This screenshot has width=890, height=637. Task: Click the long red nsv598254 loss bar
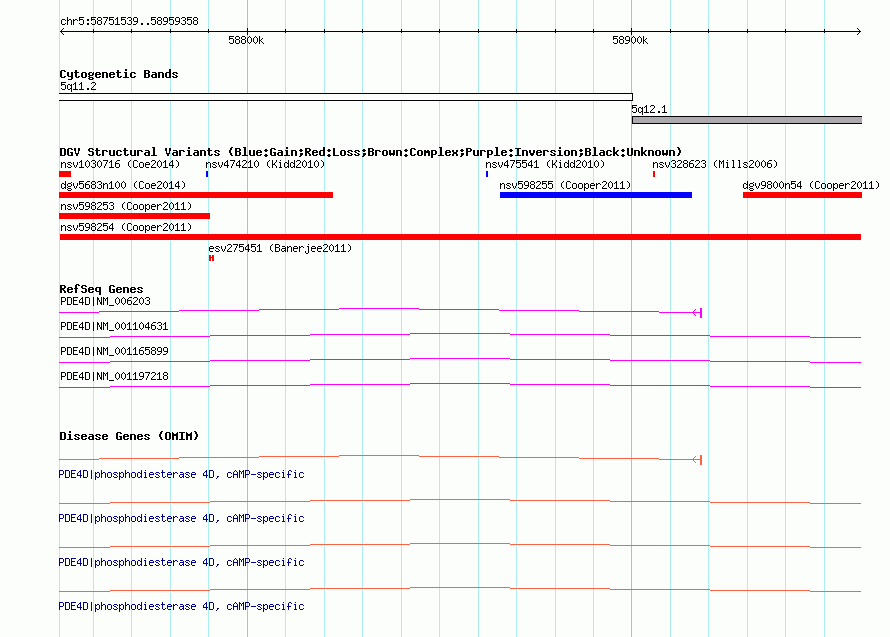coord(460,237)
